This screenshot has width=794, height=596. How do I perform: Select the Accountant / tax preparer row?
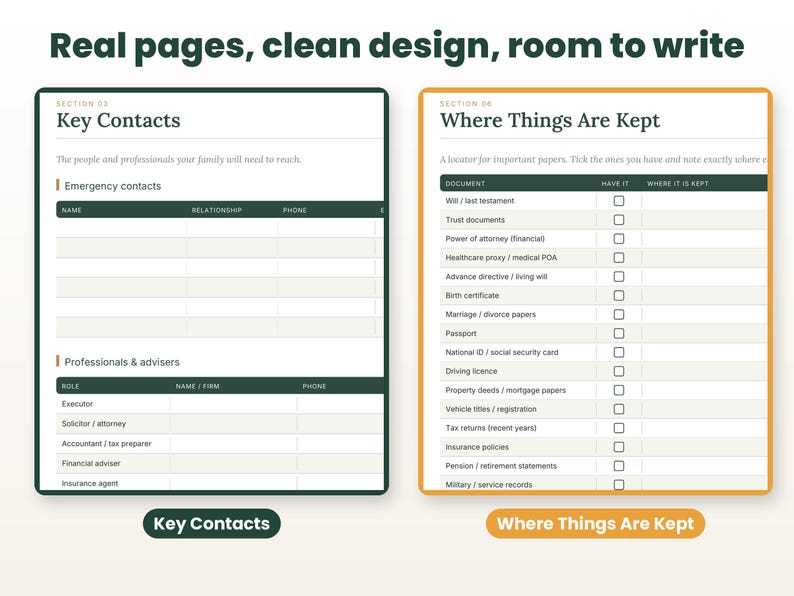220,444
